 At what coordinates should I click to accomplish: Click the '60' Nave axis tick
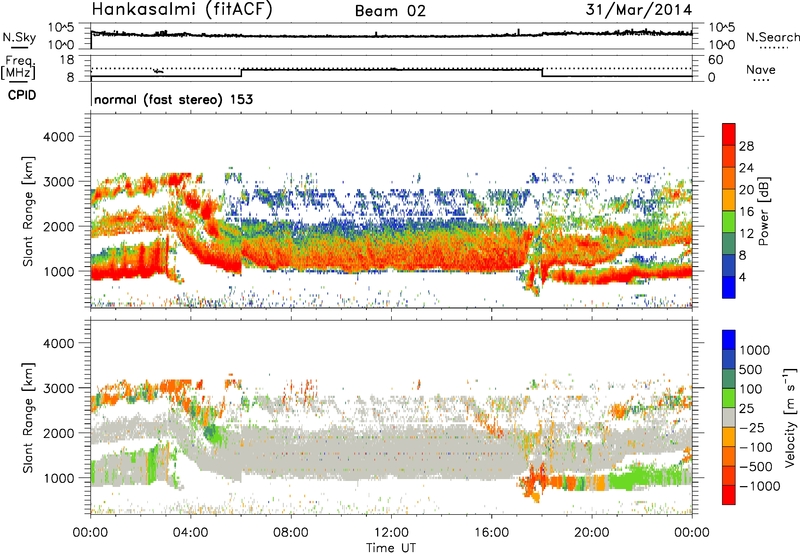(715, 60)
